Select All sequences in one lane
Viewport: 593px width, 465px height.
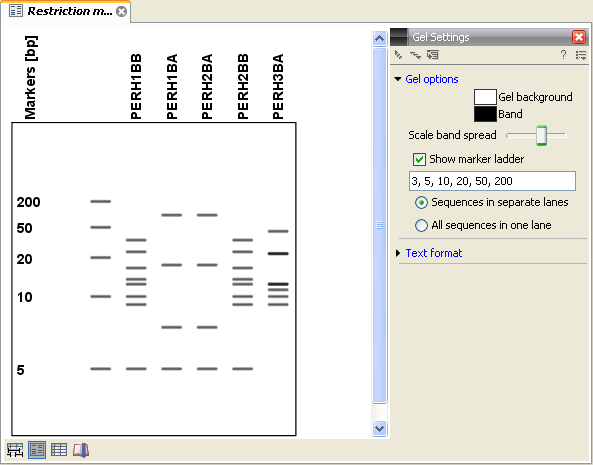[421, 225]
